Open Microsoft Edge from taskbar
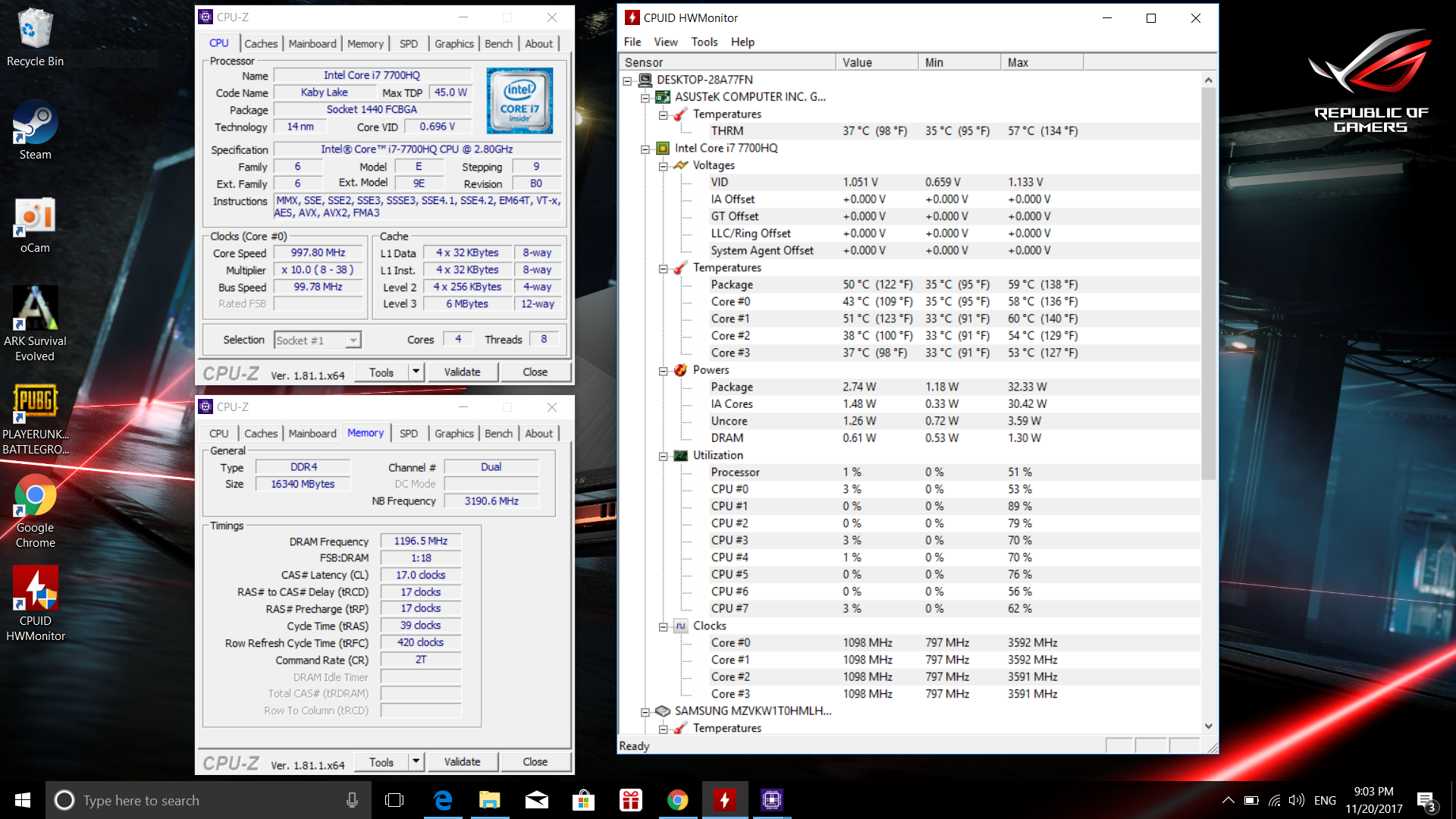Screen dimensions: 1456x819 pos(442,800)
